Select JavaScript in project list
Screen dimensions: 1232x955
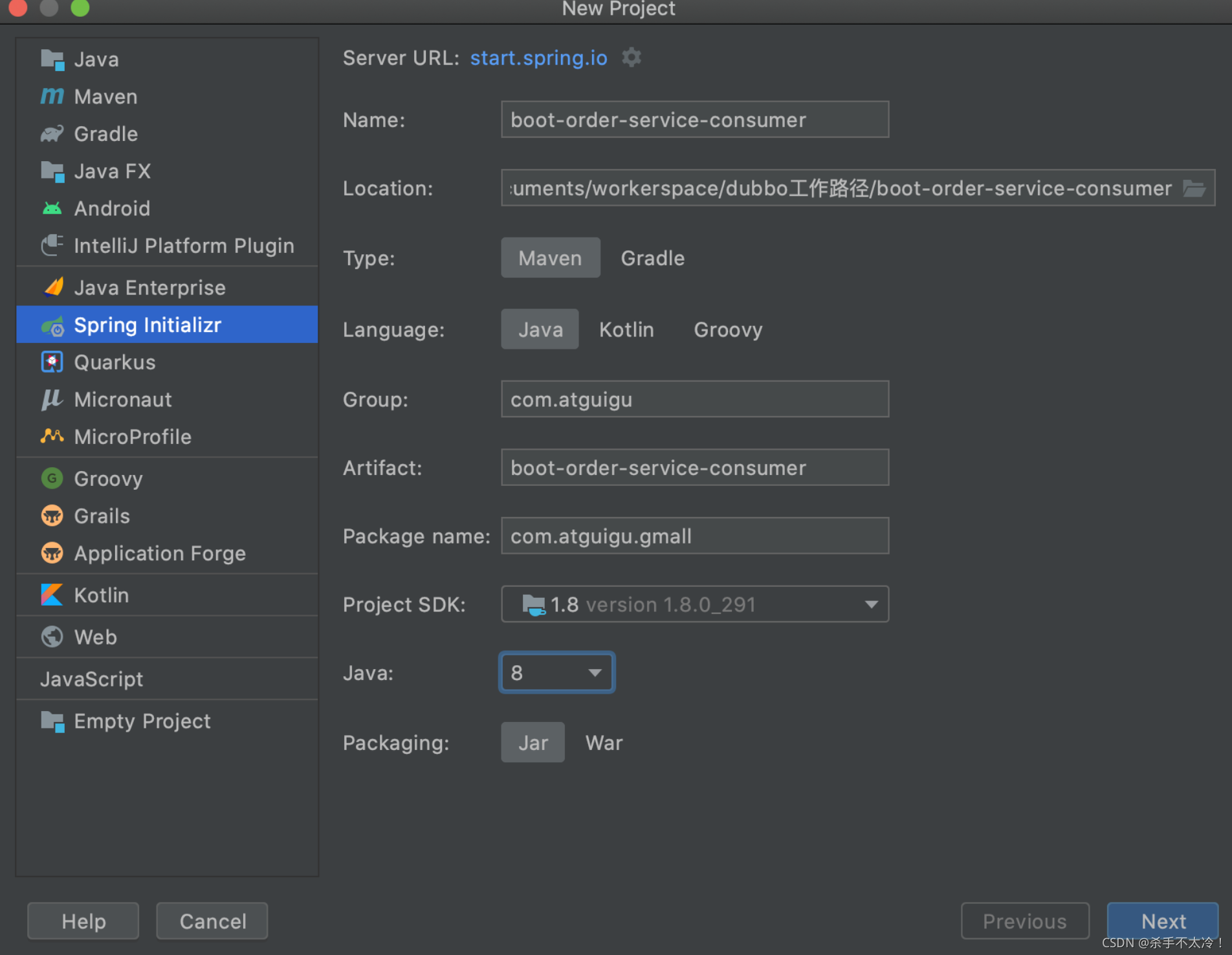[167, 679]
